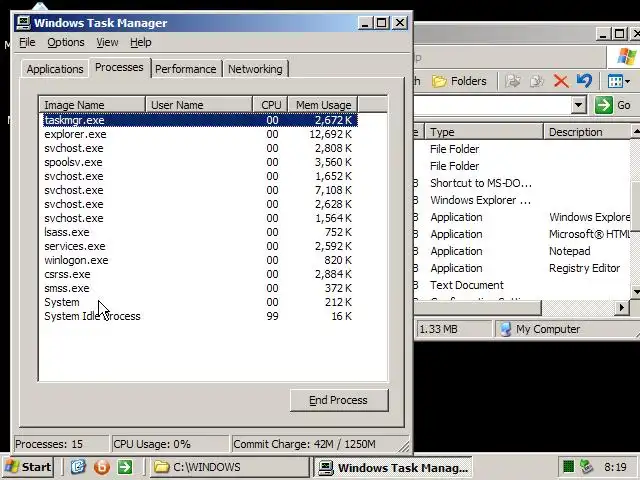Expand the Explorer address bar dropdown arrow
Screen dimensions: 640x480
point(578,105)
